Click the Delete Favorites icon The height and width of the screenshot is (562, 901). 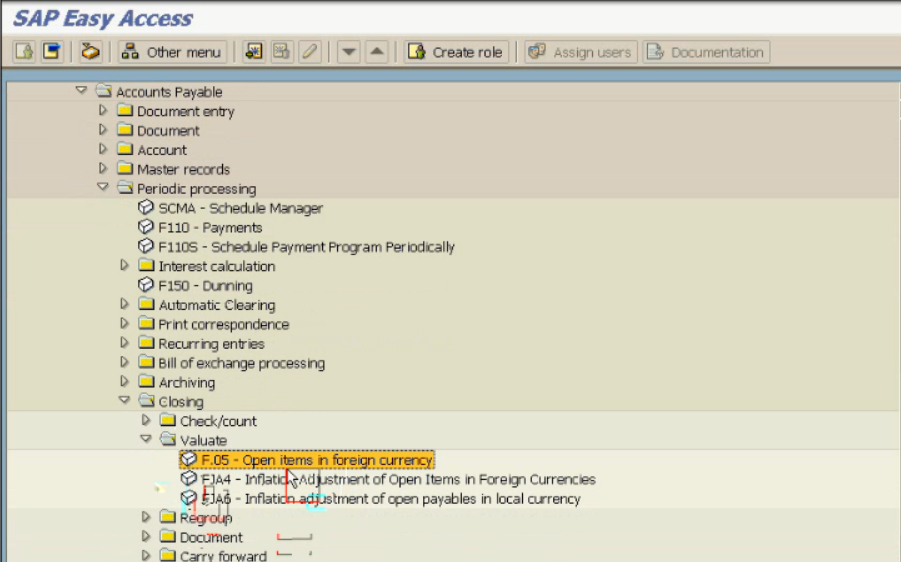[x=282, y=52]
